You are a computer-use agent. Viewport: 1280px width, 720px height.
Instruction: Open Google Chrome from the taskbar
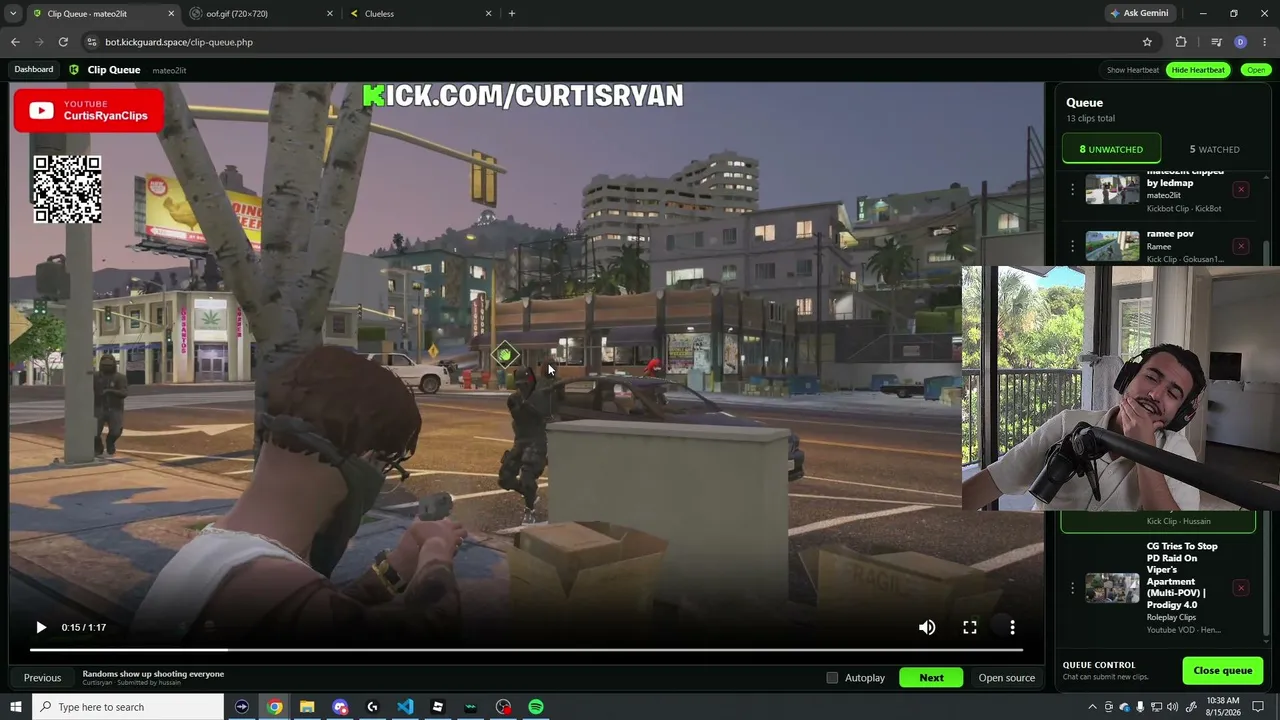click(275, 707)
